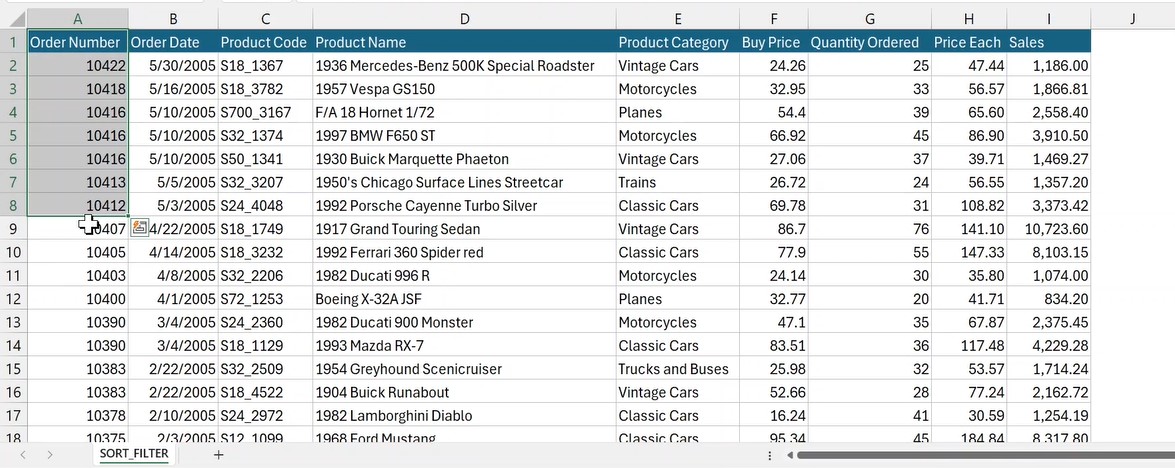Open the Quick Analysis icon below selection

(139, 228)
